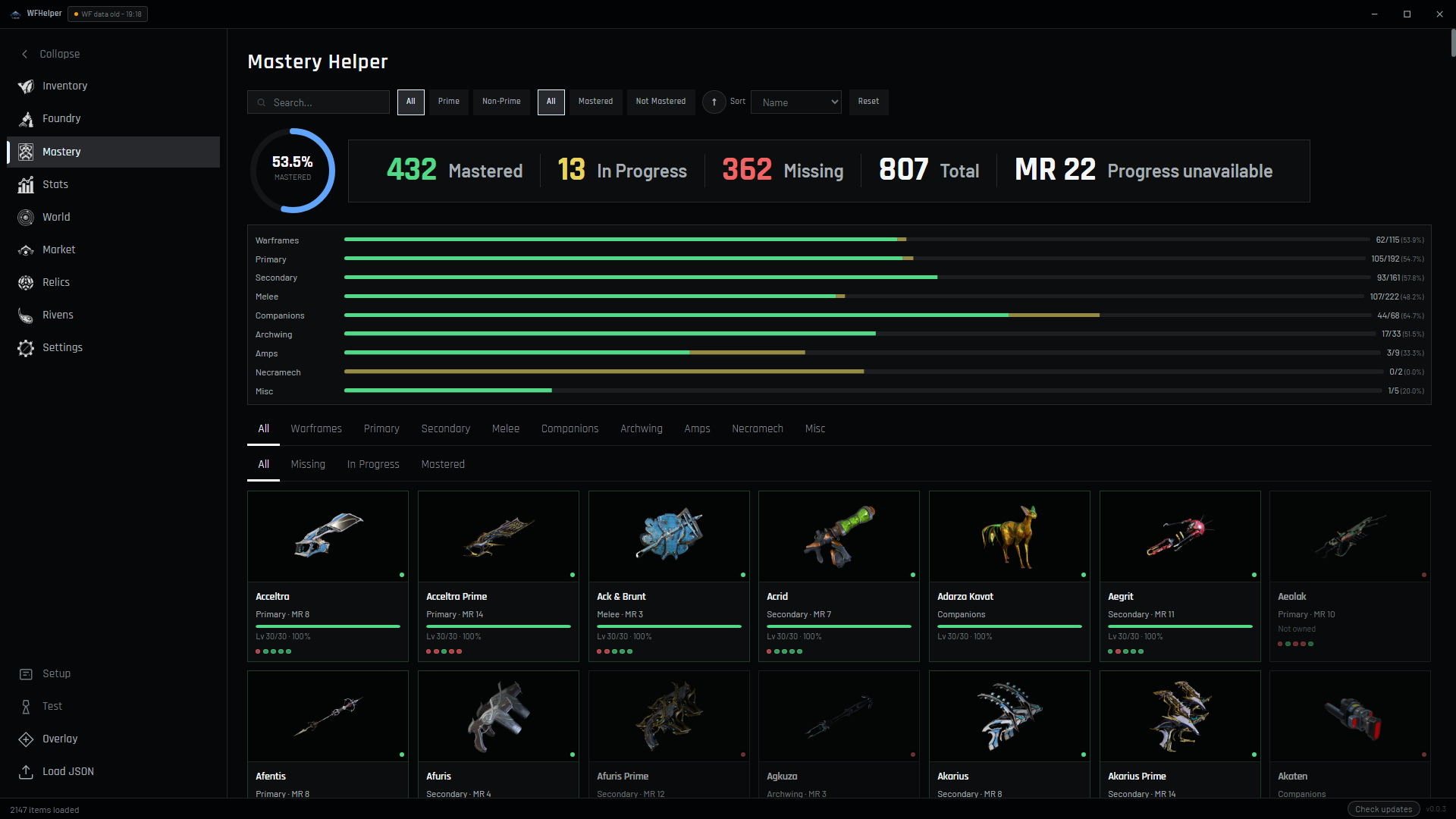The height and width of the screenshot is (819, 1456).
Task: Open the Adarza Kavat companion card
Action: point(1009,576)
